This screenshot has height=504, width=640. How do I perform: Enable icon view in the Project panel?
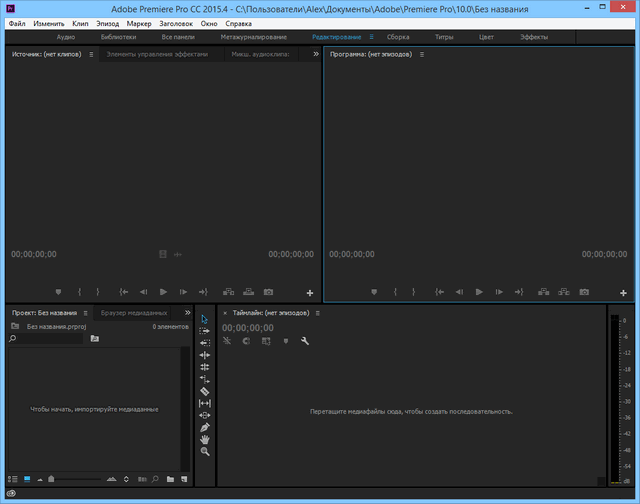[27, 480]
